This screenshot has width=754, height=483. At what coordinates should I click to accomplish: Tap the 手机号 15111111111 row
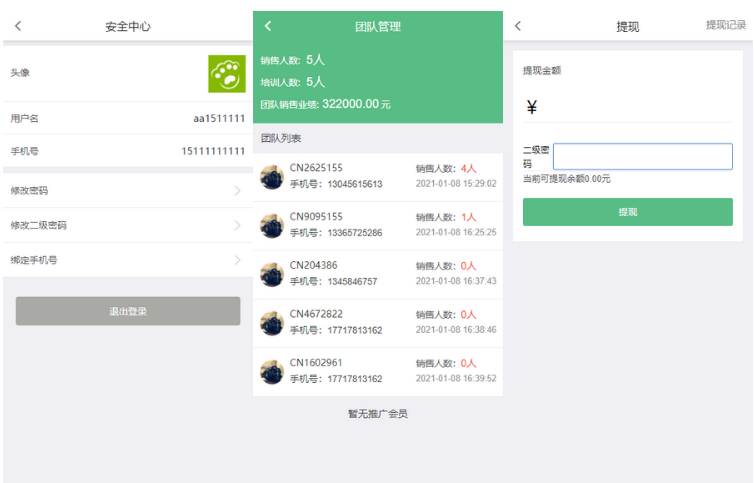click(x=127, y=151)
